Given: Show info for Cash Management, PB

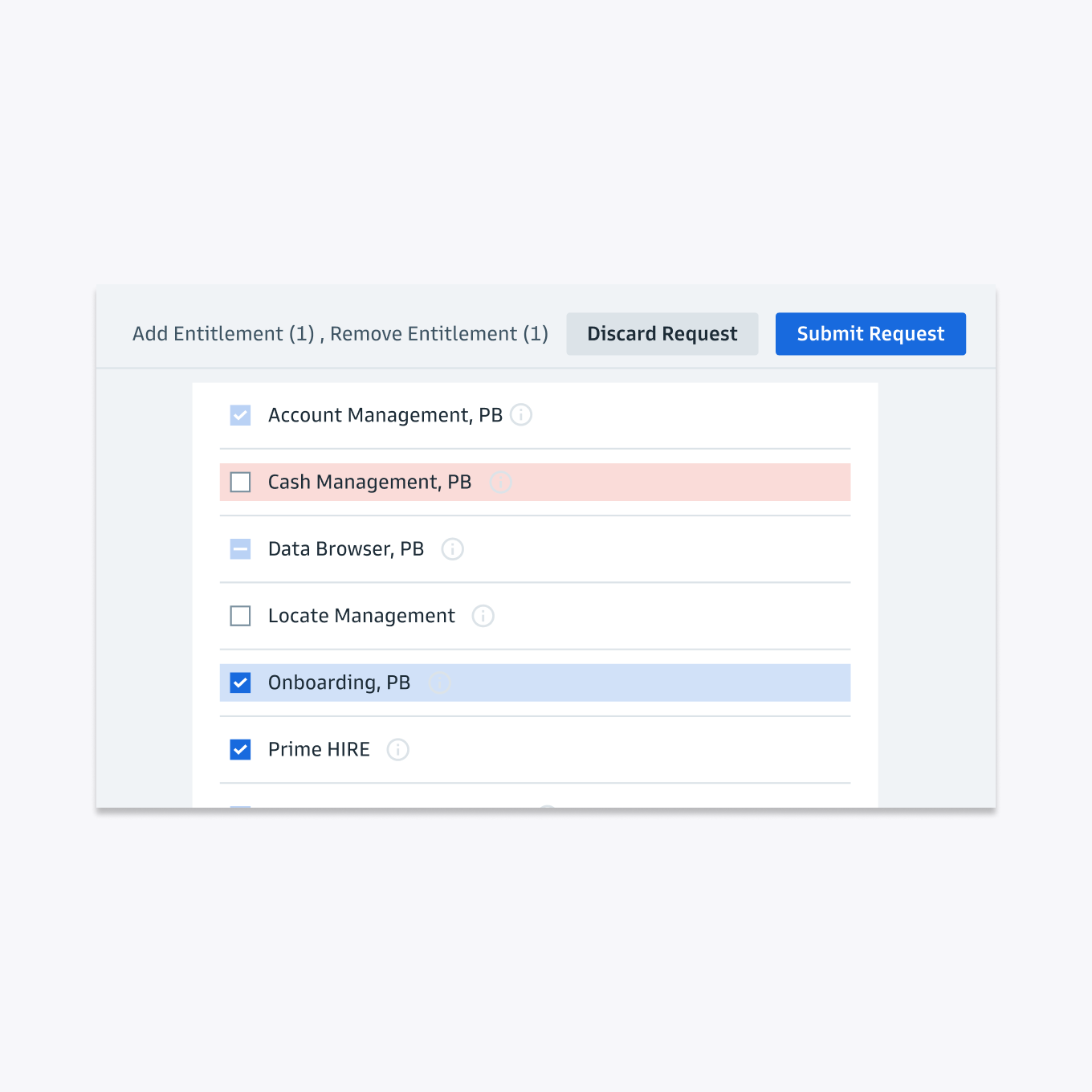Looking at the screenshot, I should [x=501, y=482].
